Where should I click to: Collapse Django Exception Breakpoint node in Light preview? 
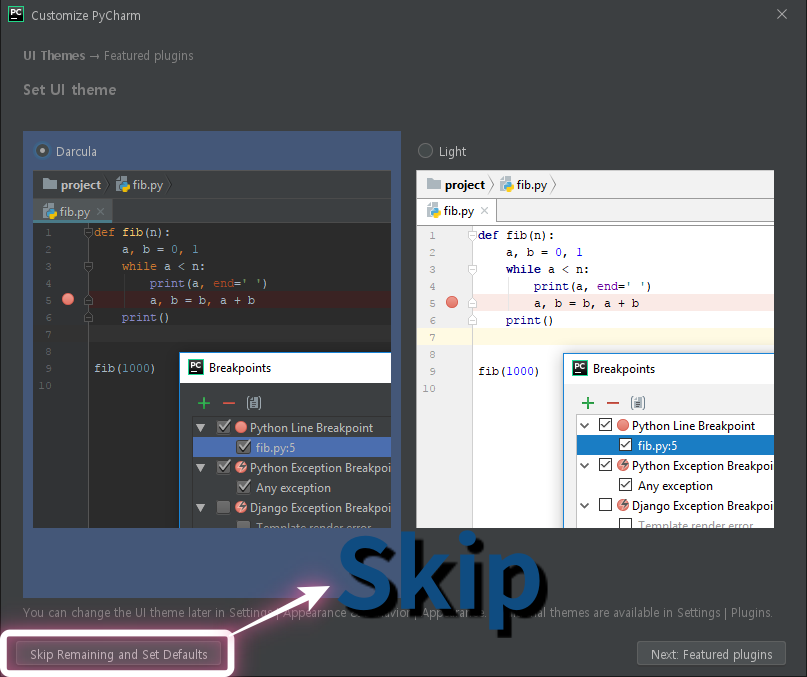click(x=585, y=506)
